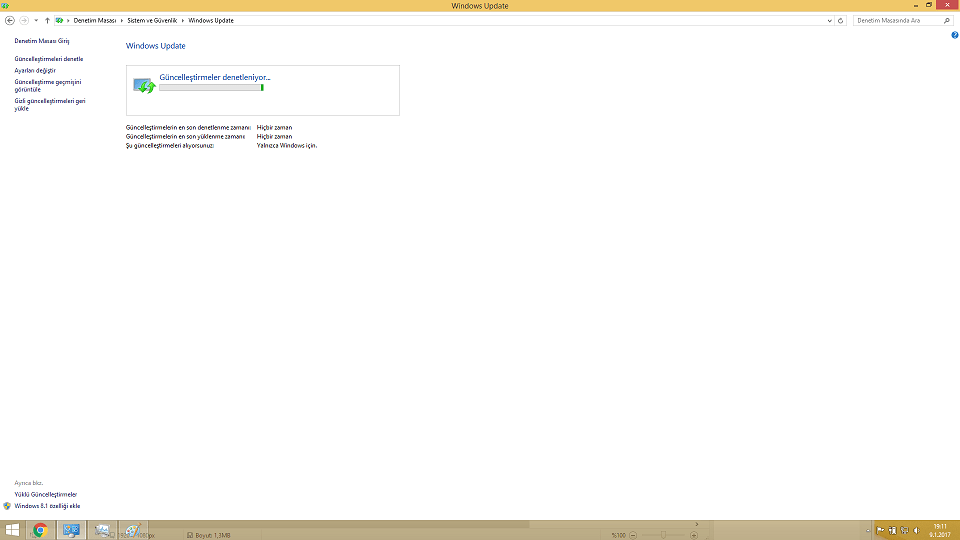Refresh the Windows Update page
960x540 pixels.
click(841, 21)
